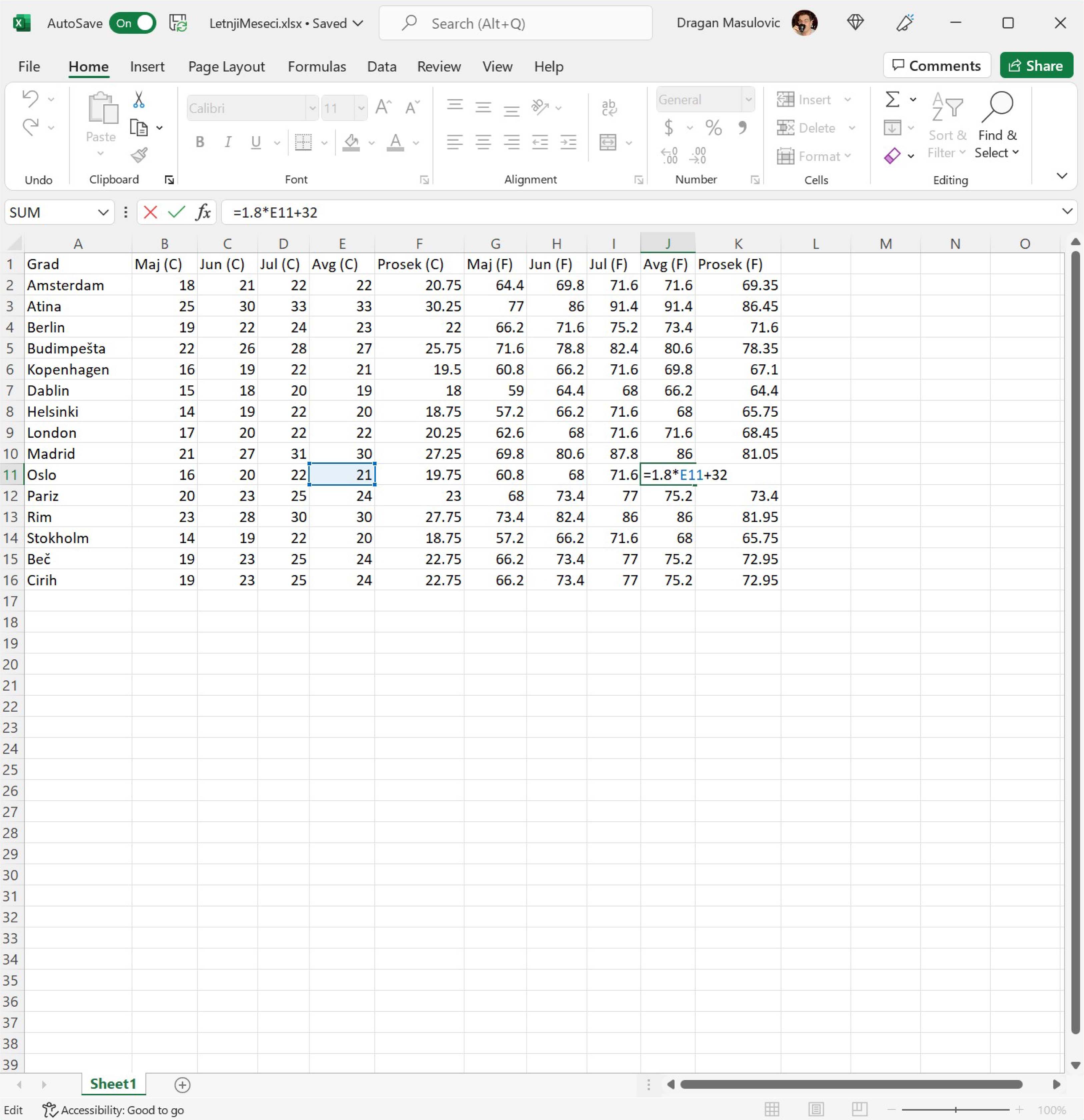This screenshot has height=1120, width=1084.
Task: Open the Formulas ribbon tab
Action: pyautogui.click(x=317, y=67)
